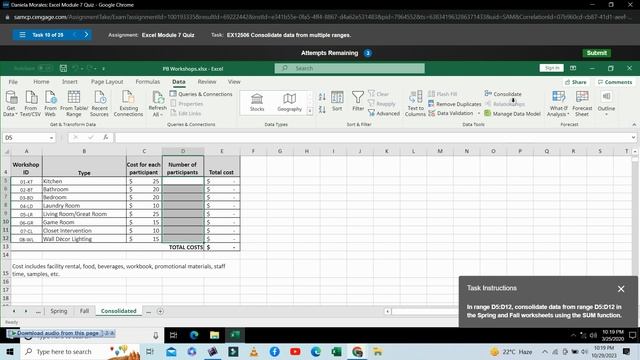Click in the formula bar
Image resolution: width=640 pixels, height=360 pixels.
click(x=372, y=138)
